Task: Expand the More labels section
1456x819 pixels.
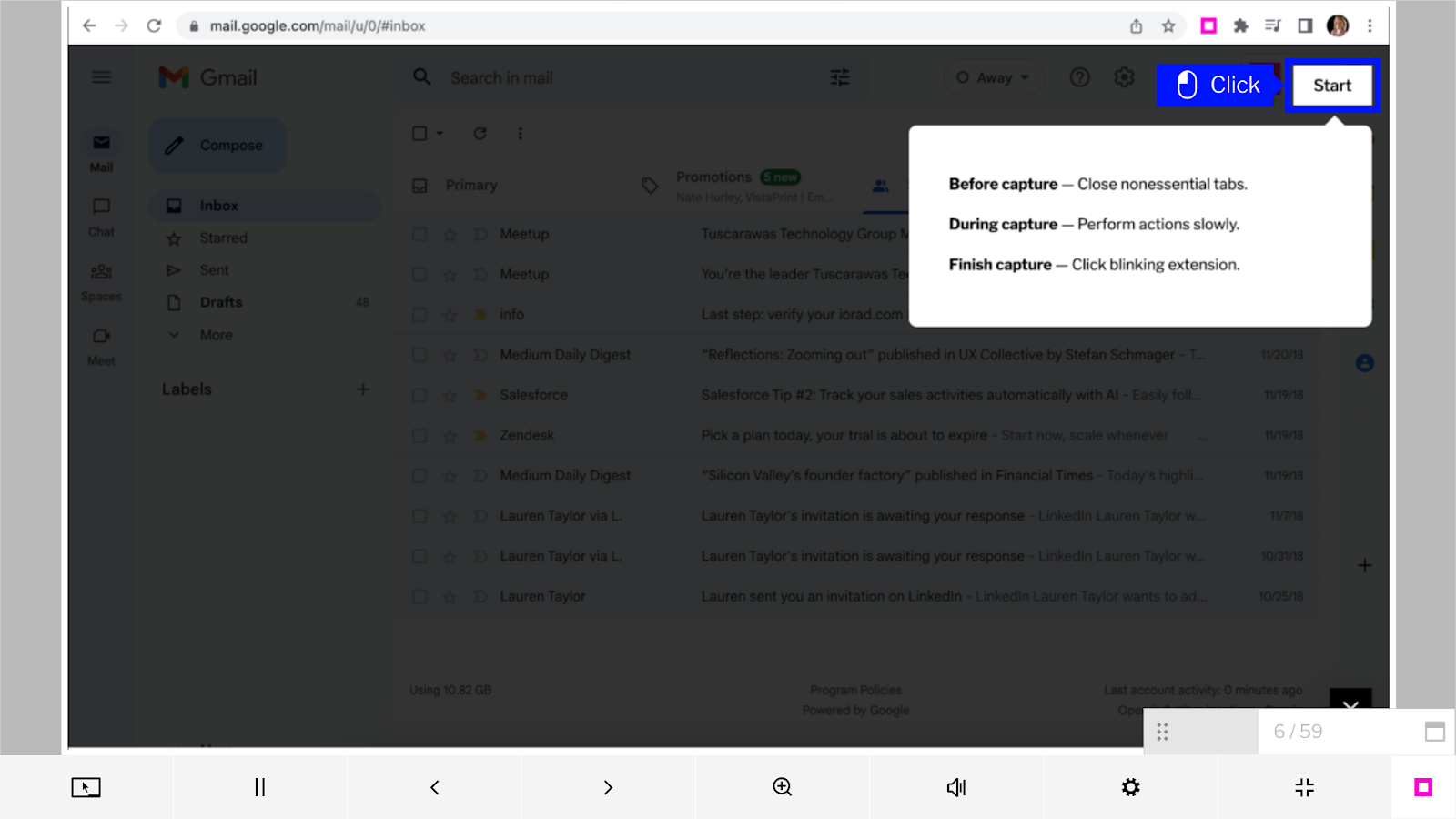Action: pyautogui.click(x=215, y=335)
